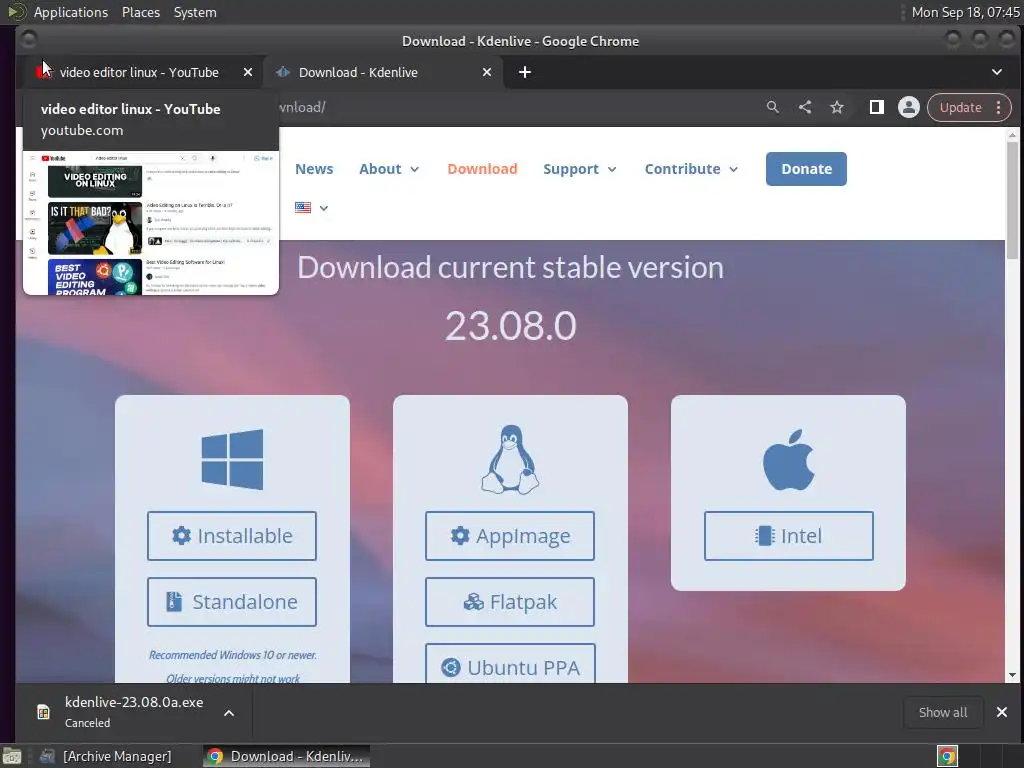Viewport: 1024px width, 768px height.
Task: Click the 23.08.0 version number text
Action: [511, 325]
